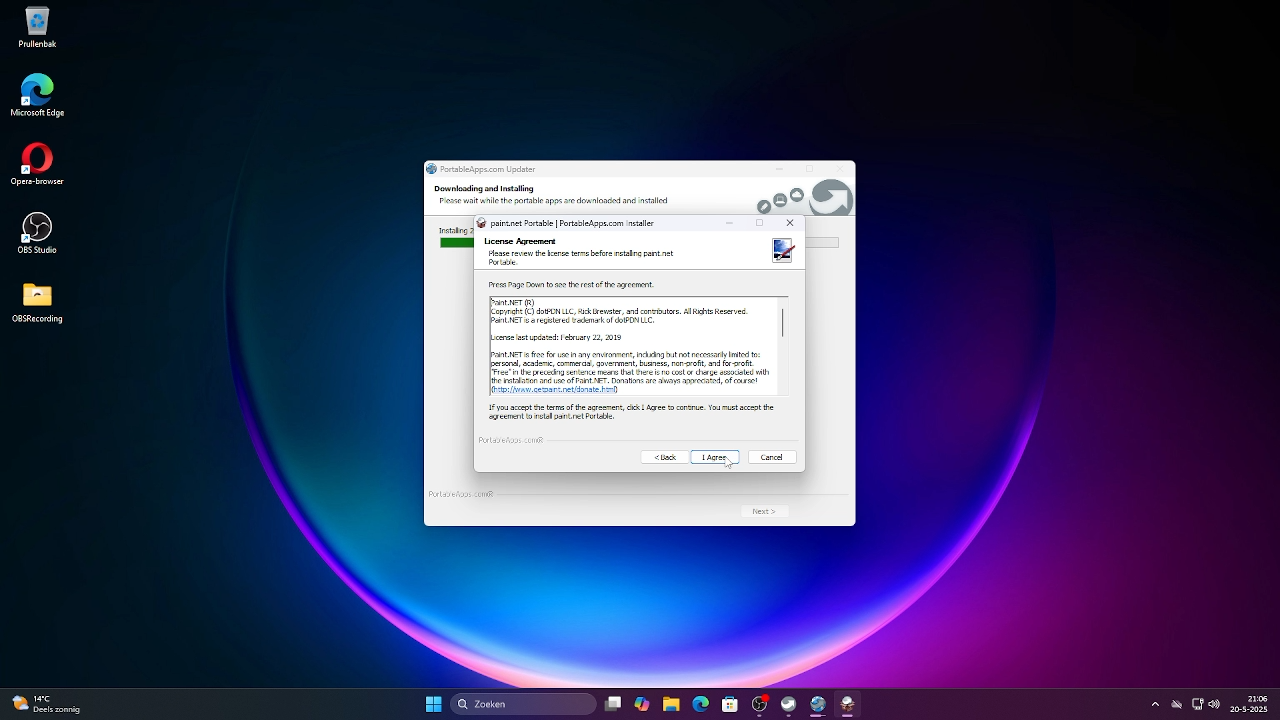Cancel the paint.net Portable installer
Image resolution: width=1280 pixels, height=720 pixels.
(x=771, y=457)
